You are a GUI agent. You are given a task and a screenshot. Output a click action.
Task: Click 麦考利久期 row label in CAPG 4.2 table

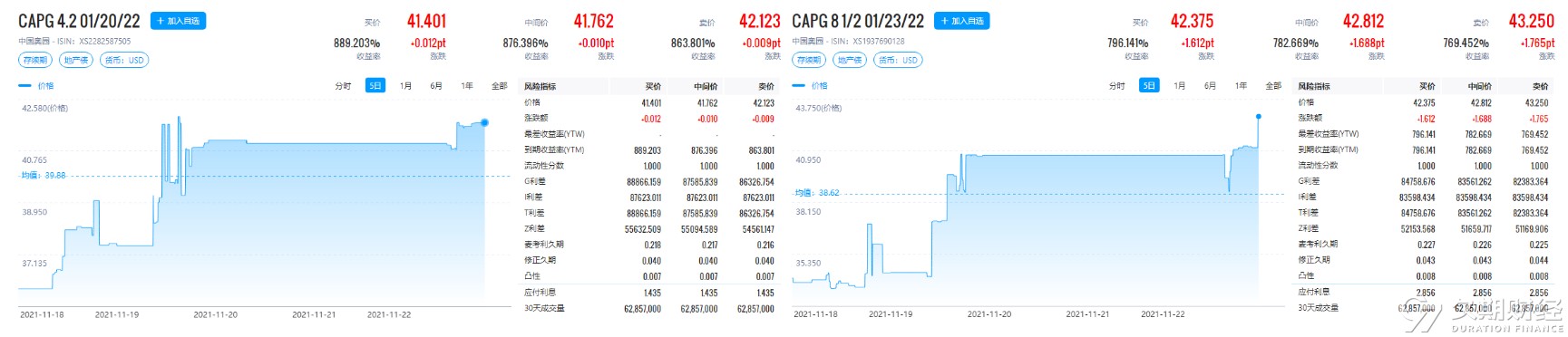544,245
